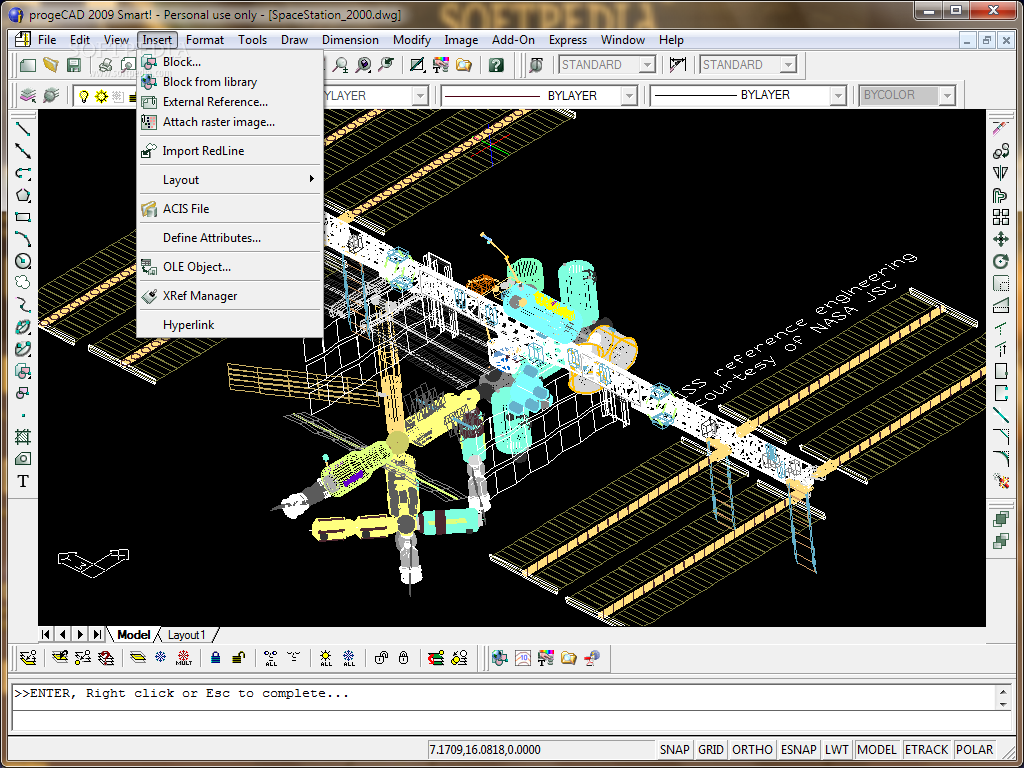Select the Copy objects tool
1024x768 pixels.
(x=1000, y=151)
